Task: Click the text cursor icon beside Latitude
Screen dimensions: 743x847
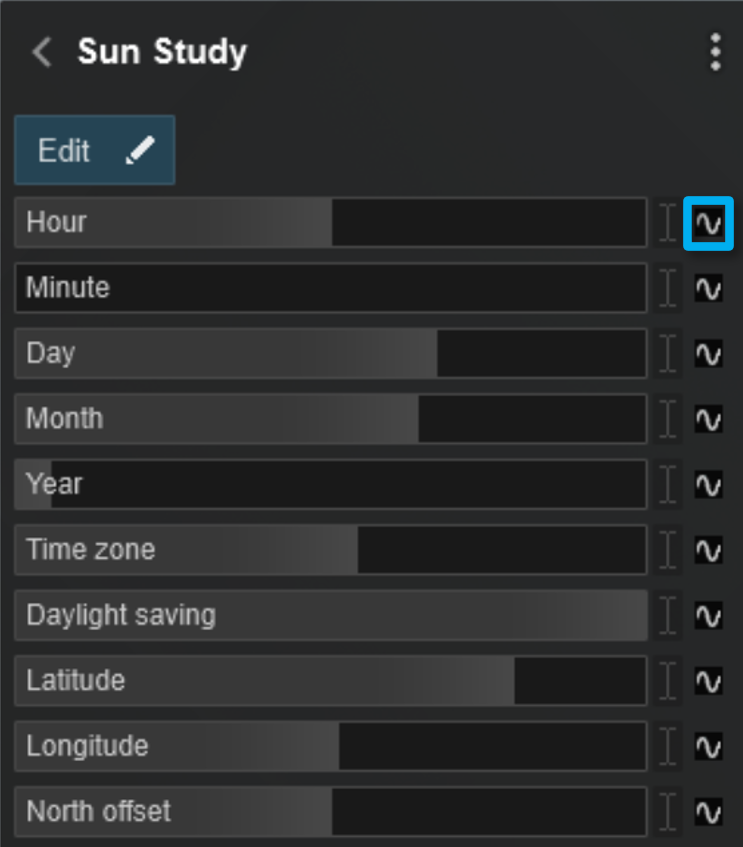Action: click(x=668, y=681)
